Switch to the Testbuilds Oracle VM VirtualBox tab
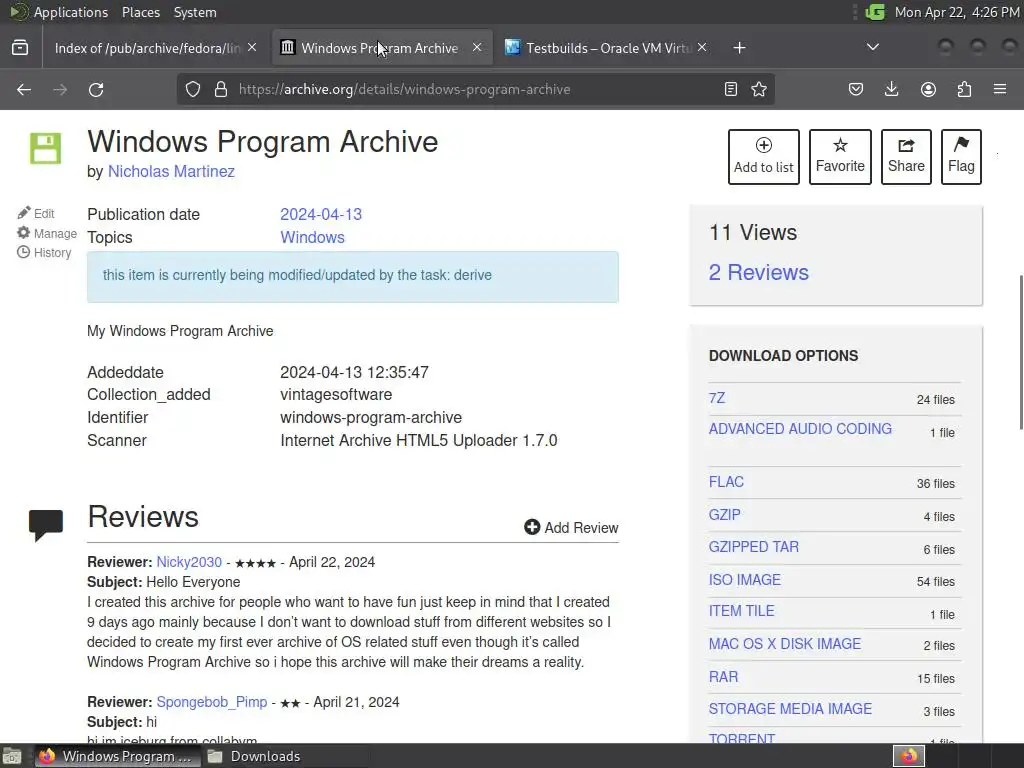Screen dimensions: 1024x768 tap(608, 48)
